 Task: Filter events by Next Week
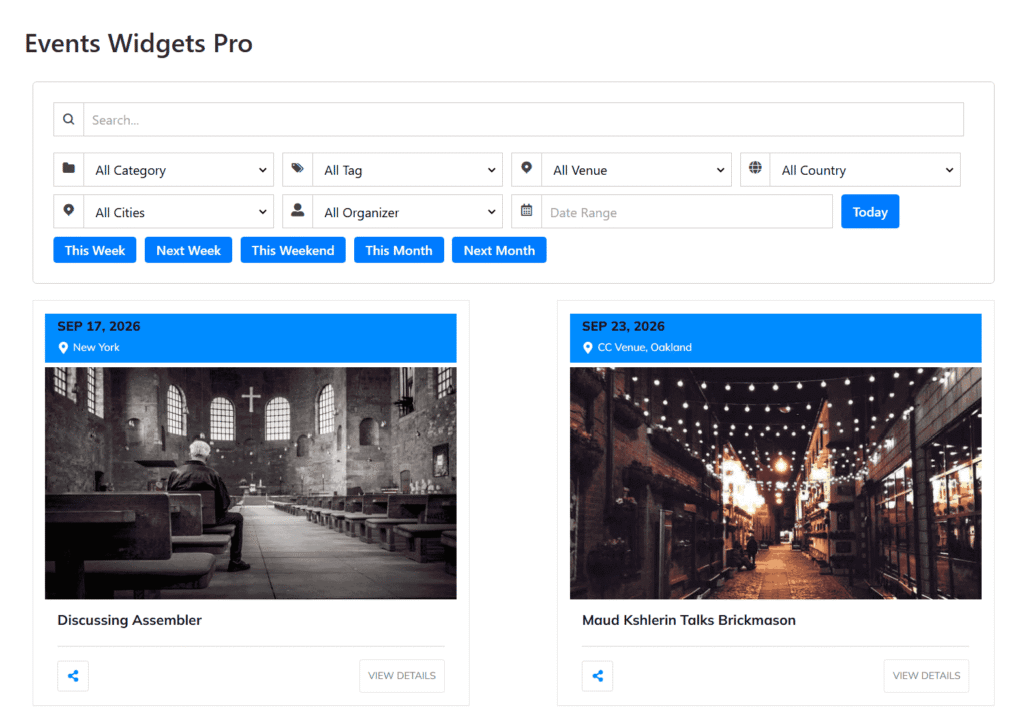point(189,250)
